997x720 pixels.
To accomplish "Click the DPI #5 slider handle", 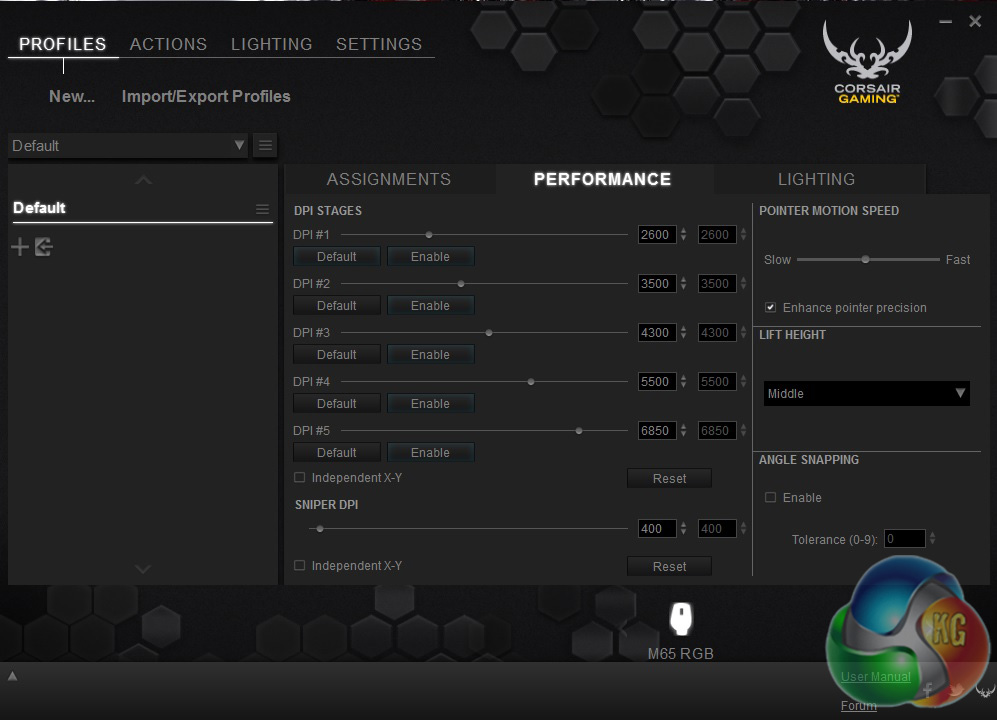I will pos(579,431).
